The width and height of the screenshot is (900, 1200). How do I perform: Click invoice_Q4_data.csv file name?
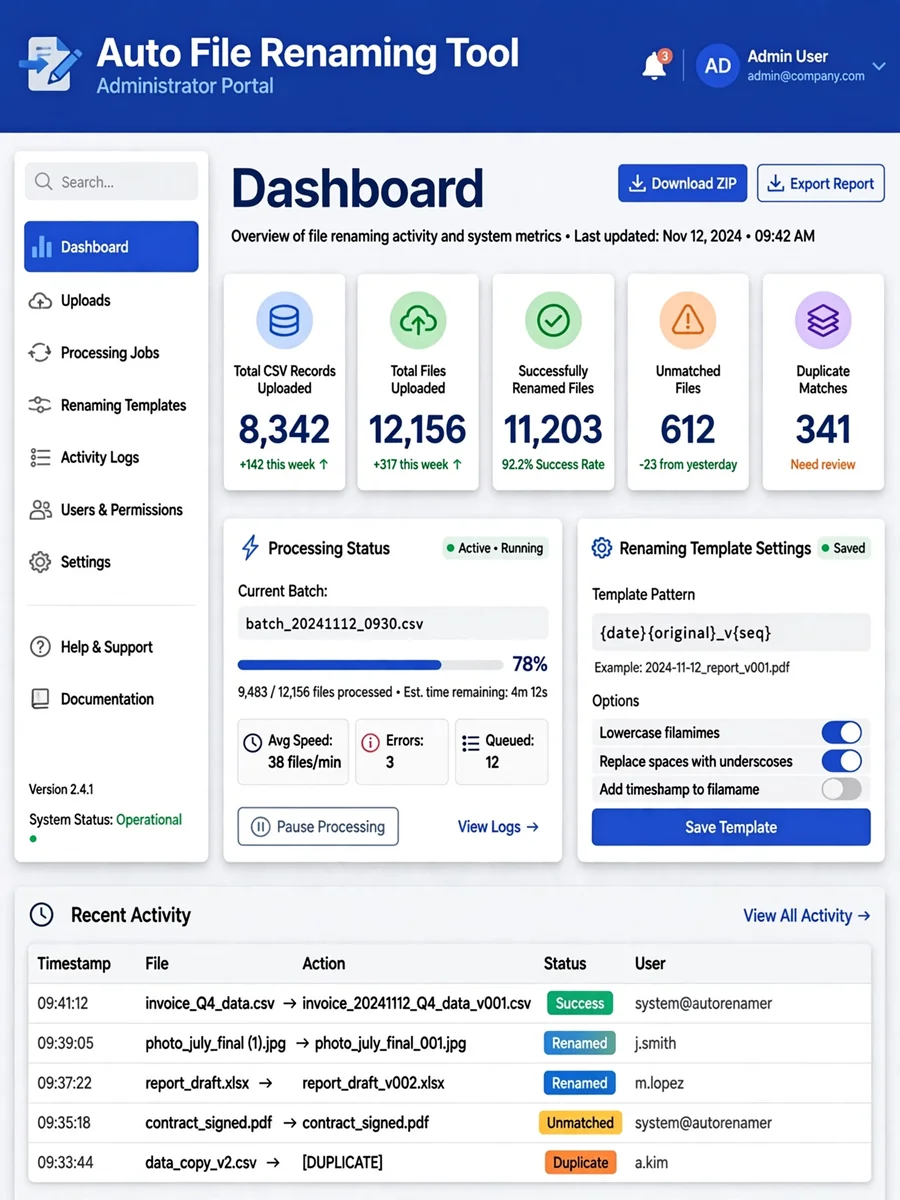(210, 1003)
